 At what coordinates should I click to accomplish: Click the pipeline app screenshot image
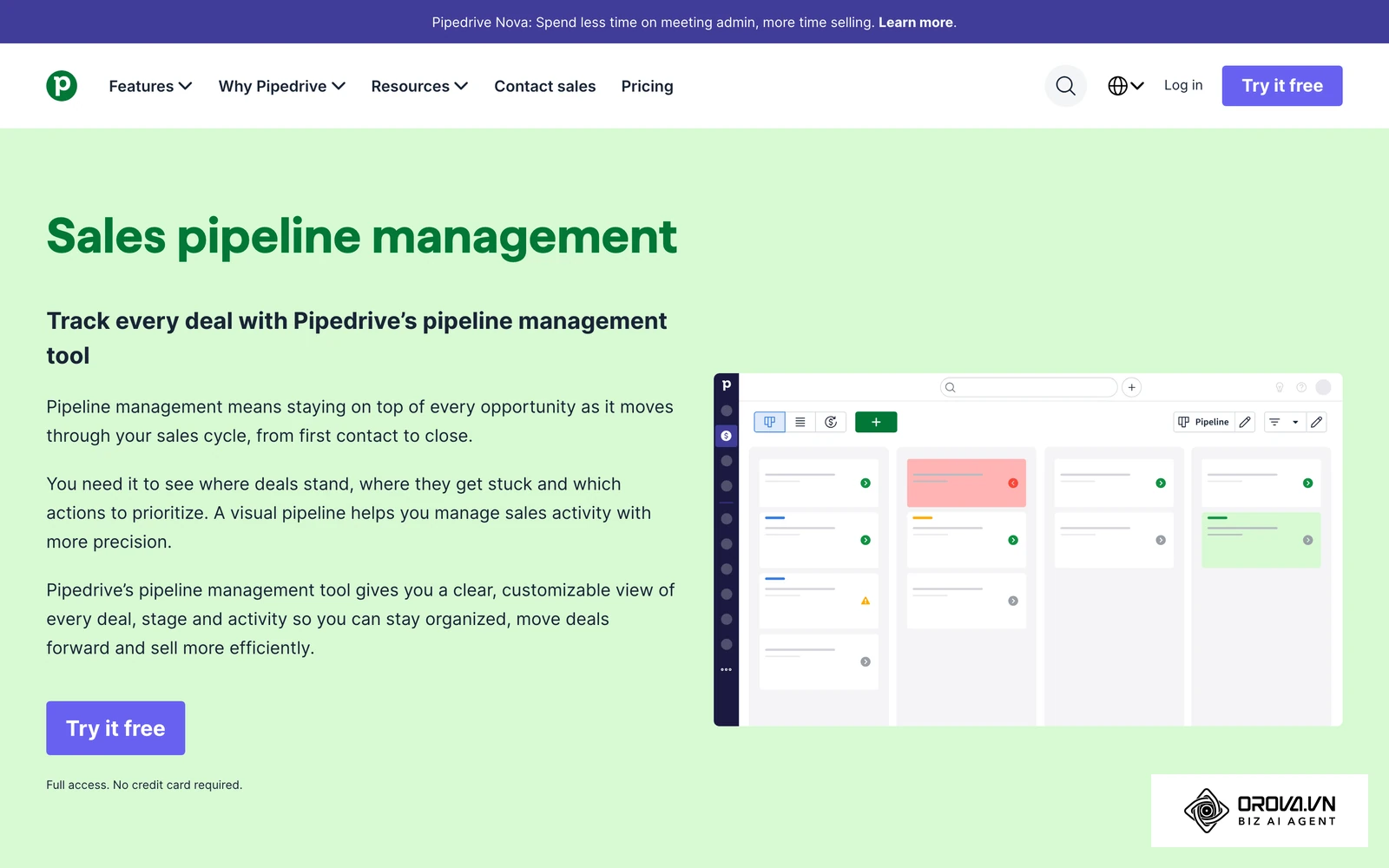tap(1028, 549)
